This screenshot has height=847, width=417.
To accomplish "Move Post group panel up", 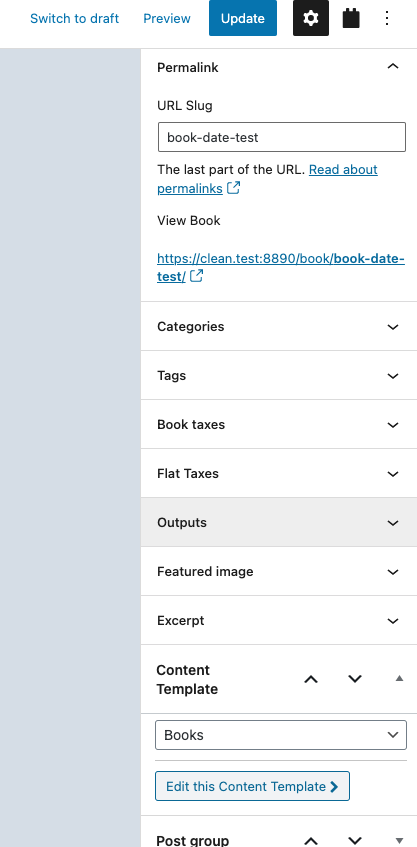I will coord(311,840).
